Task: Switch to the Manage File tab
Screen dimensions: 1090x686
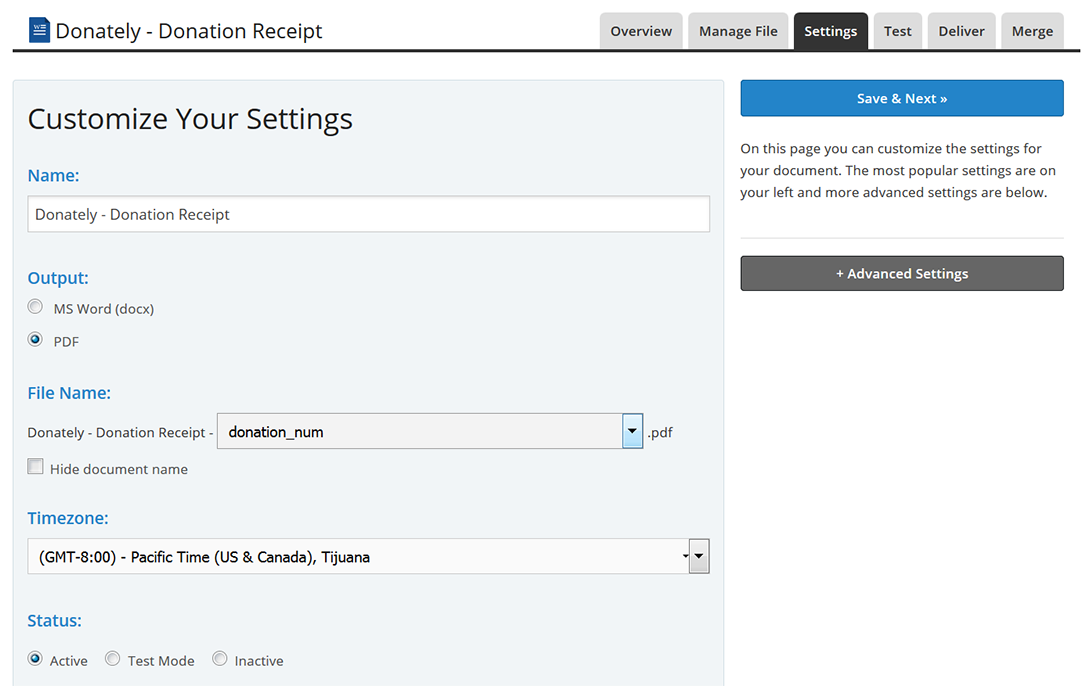Action: point(738,31)
